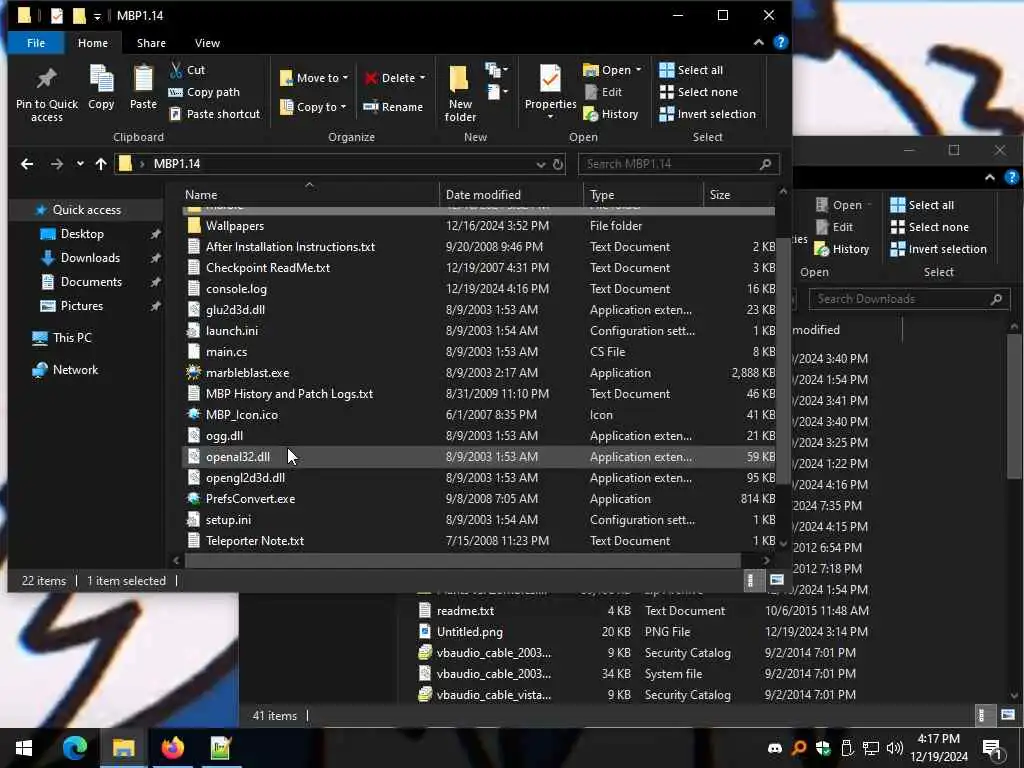Switch to large icons view in MBP1.14 status bar
The height and width of the screenshot is (768, 1024).
point(776,580)
